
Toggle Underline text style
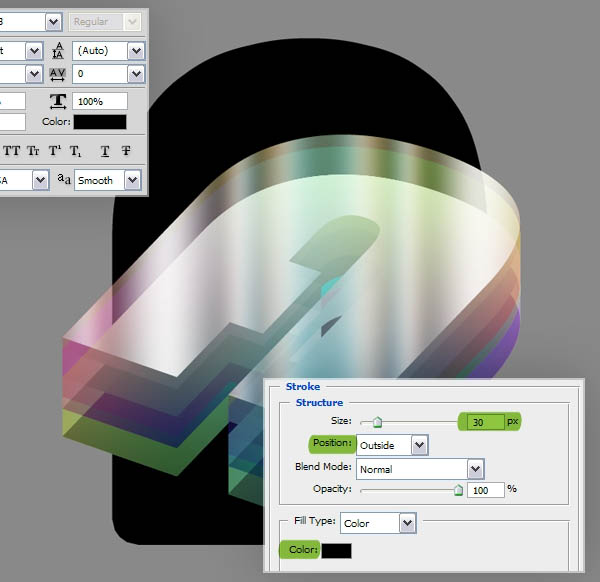(105, 151)
